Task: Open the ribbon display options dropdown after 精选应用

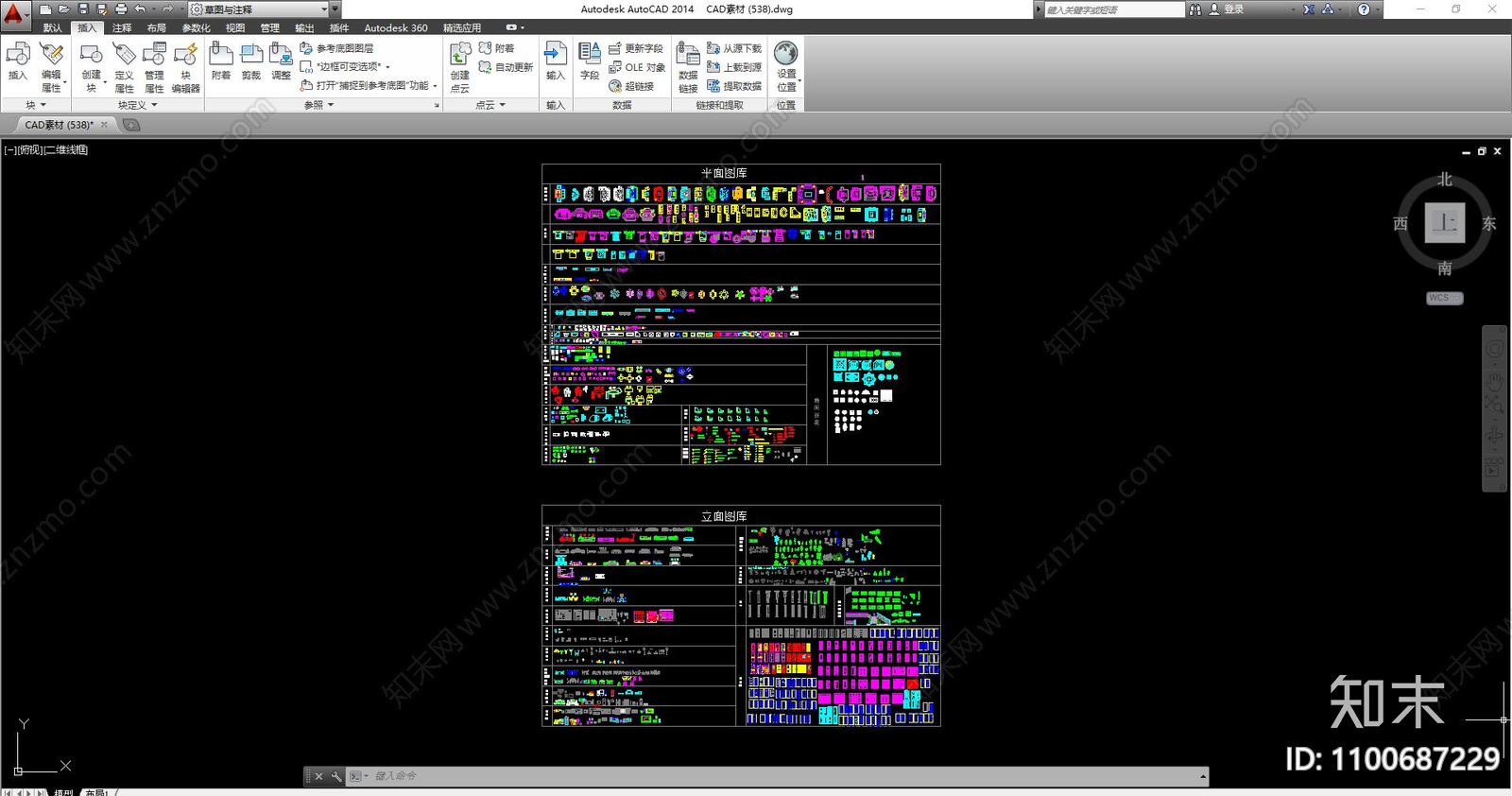Action: 515,28
